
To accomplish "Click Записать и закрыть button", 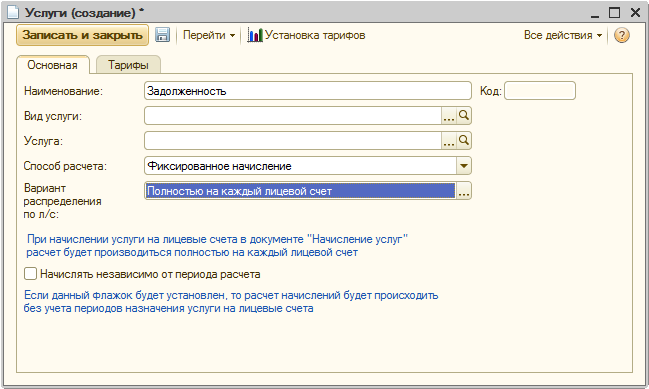I will (82, 35).
